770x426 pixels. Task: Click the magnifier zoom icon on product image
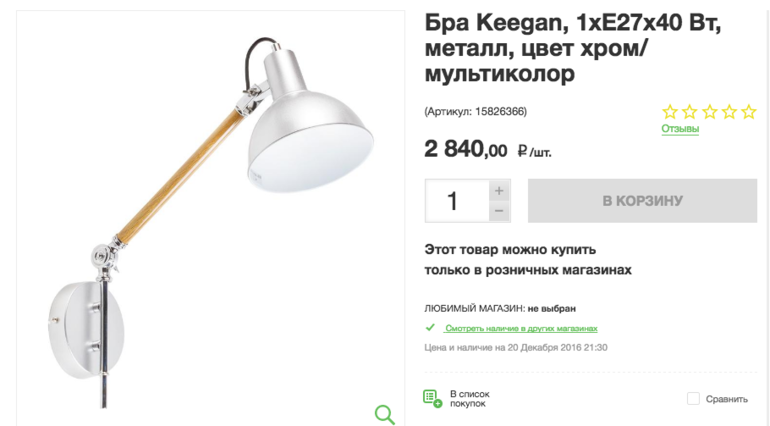click(x=385, y=414)
